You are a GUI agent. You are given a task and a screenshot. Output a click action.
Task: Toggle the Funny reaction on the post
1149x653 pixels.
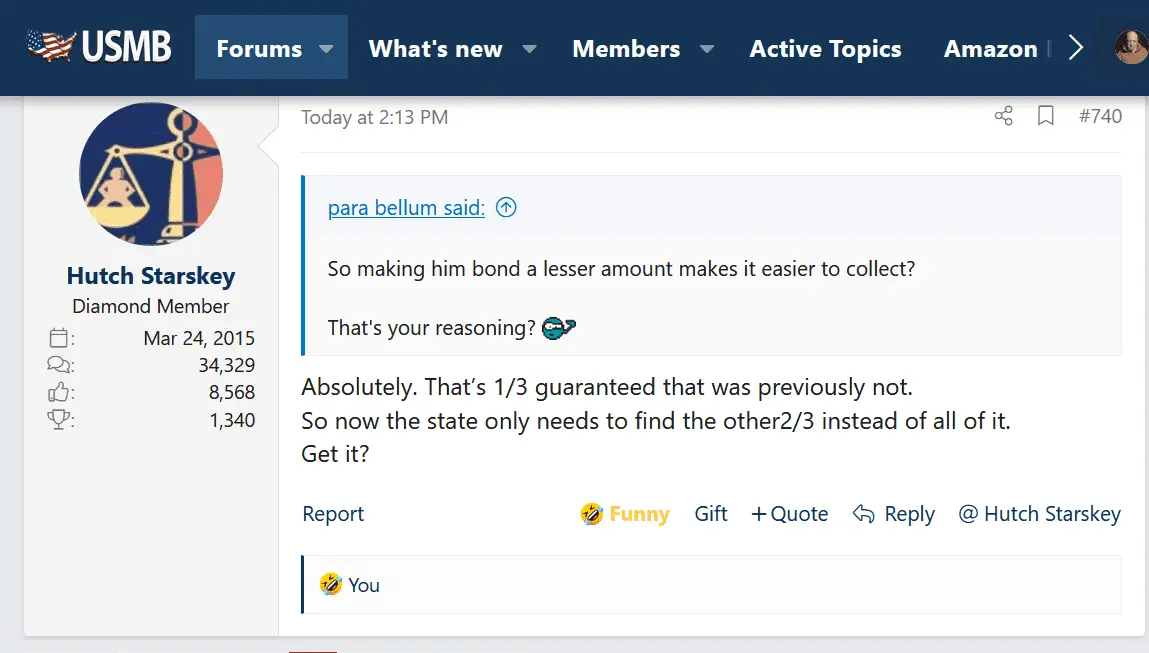coord(625,514)
